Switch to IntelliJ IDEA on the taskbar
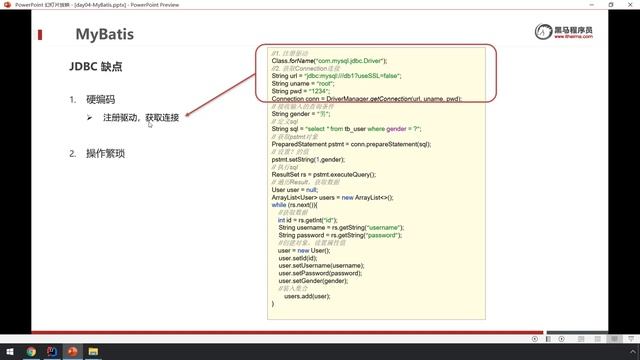Viewport: 640px width, 360px height. [x=52, y=351]
